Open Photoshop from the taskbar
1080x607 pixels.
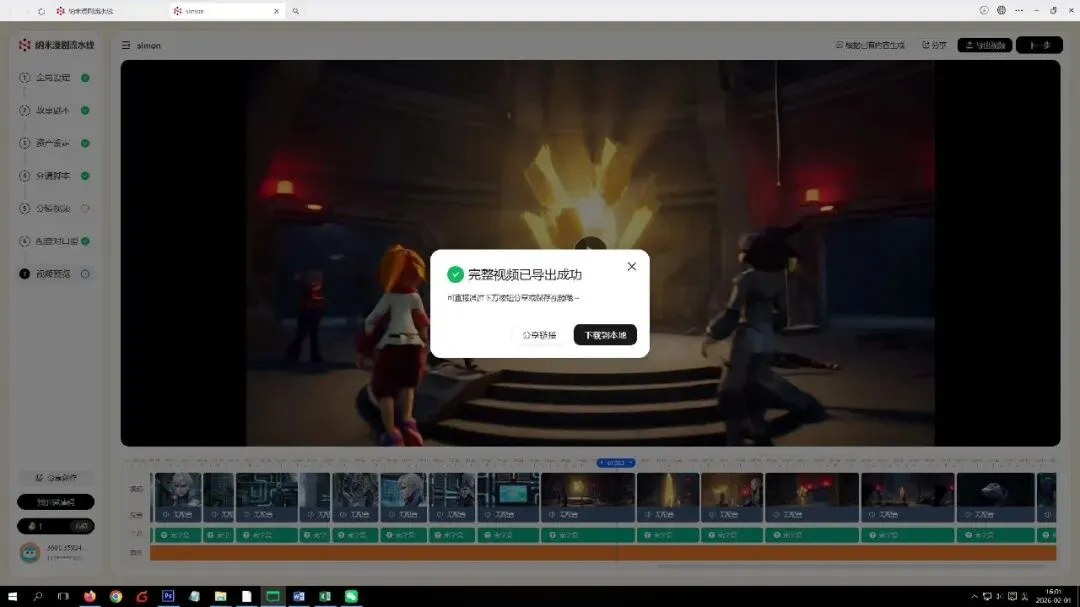[x=168, y=597]
